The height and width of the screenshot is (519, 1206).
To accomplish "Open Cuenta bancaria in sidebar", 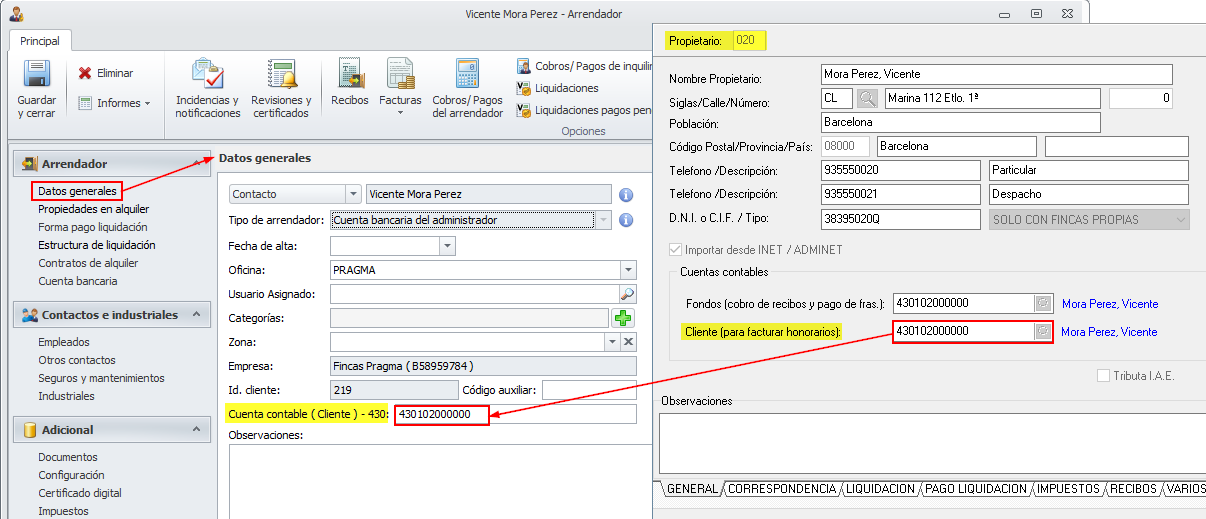I will (78, 281).
